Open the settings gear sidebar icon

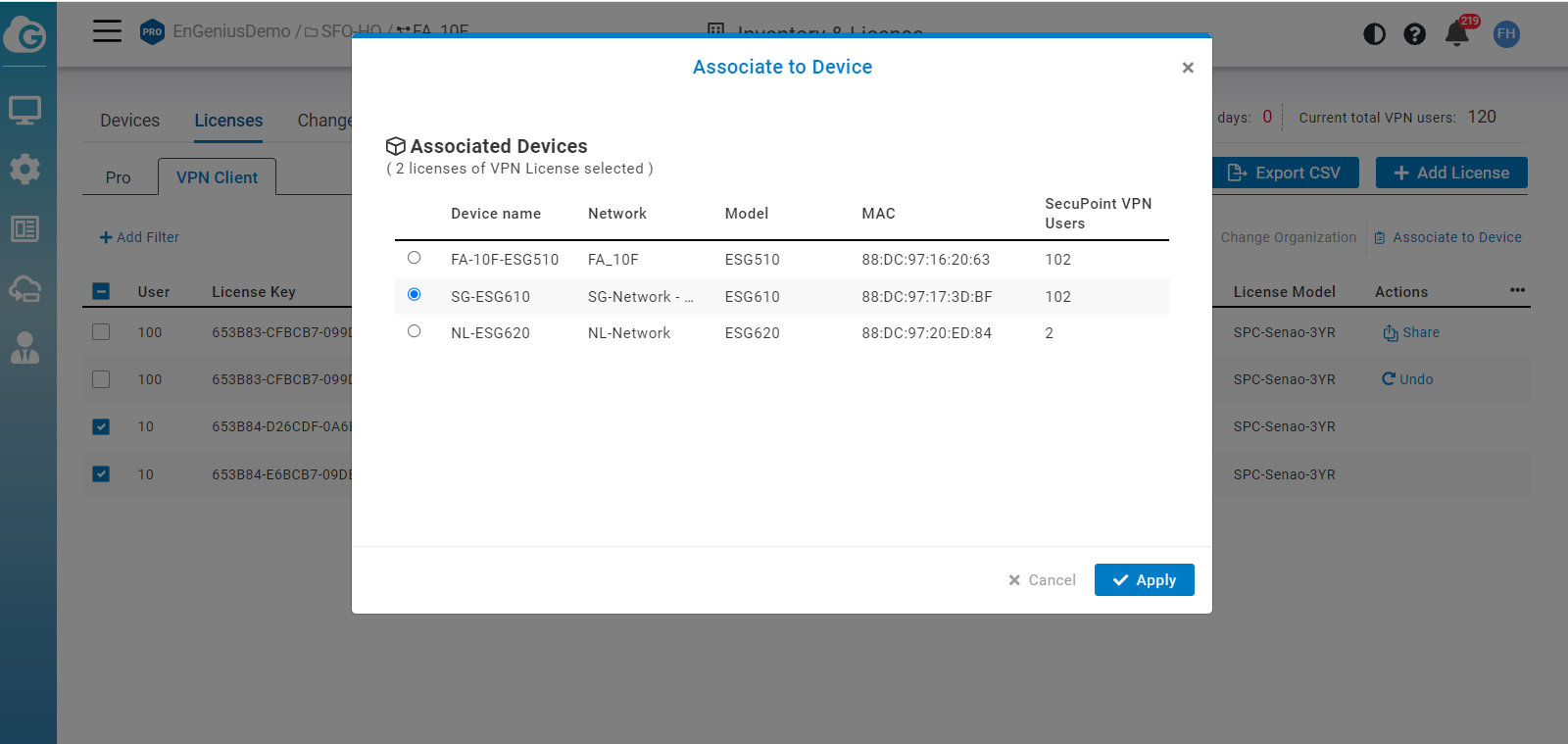(24, 169)
